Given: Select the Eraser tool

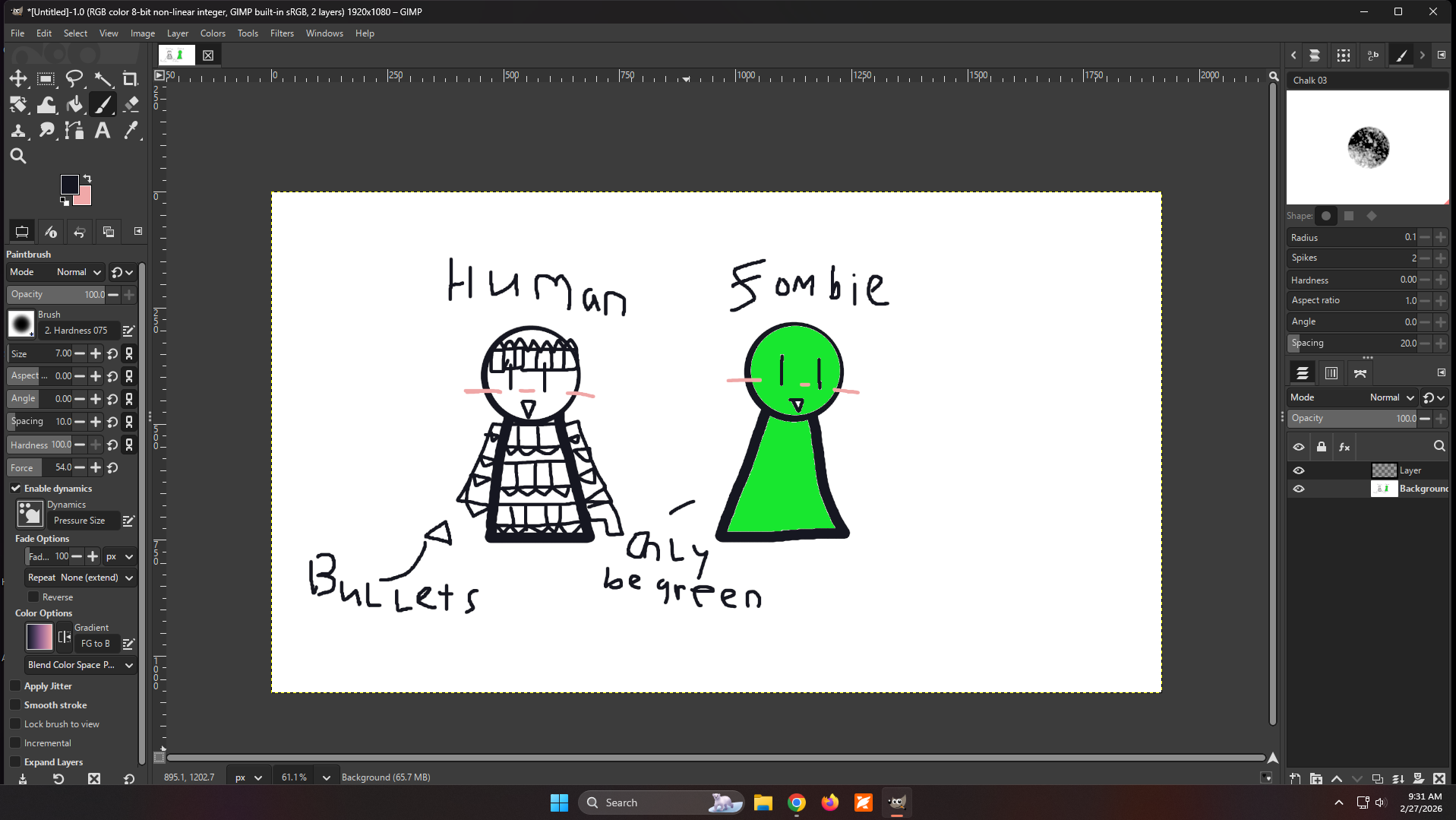Looking at the screenshot, I should click(131, 104).
